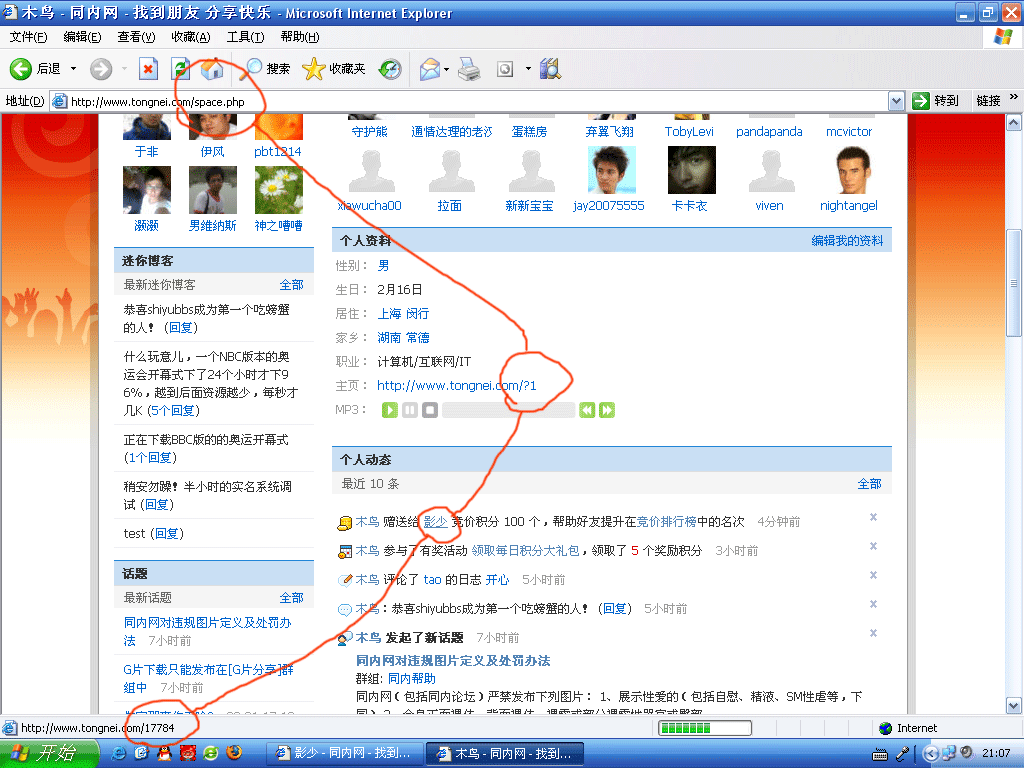Click the forward navigation arrow icon

tap(101, 69)
